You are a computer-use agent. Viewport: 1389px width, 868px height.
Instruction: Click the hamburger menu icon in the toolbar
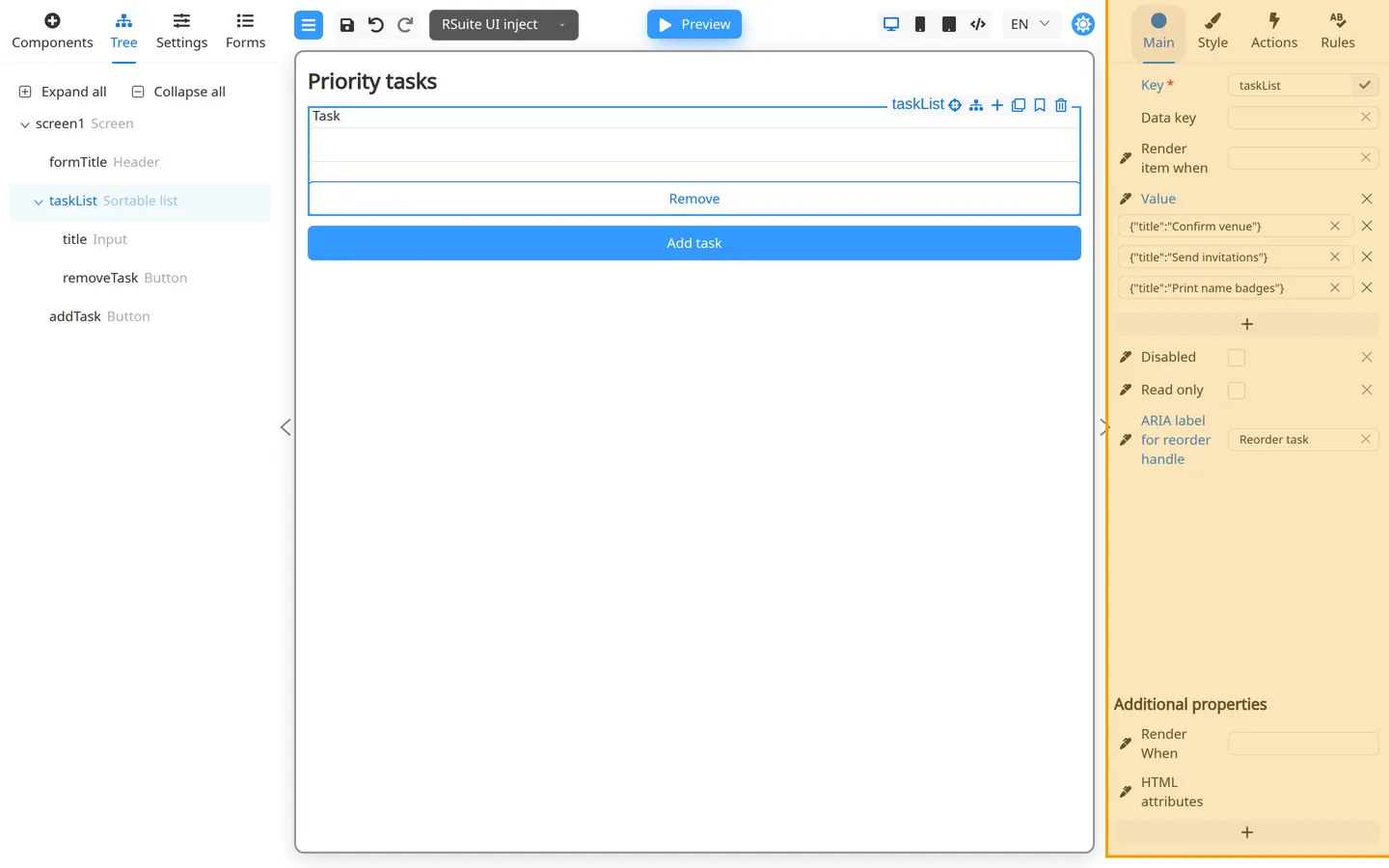tap(309, 25)
